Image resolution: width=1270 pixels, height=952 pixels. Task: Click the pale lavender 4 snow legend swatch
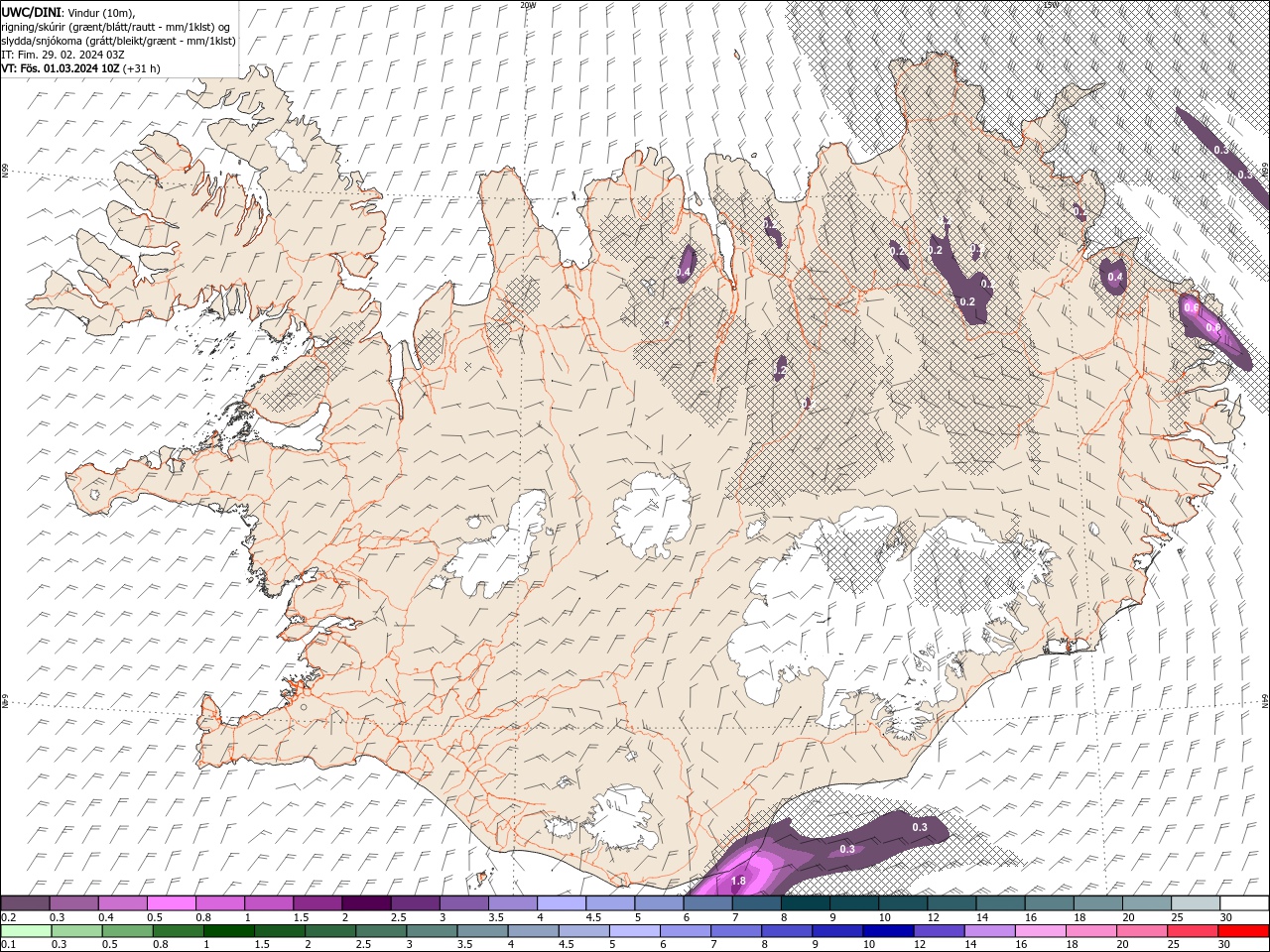(x=562, y=903)
